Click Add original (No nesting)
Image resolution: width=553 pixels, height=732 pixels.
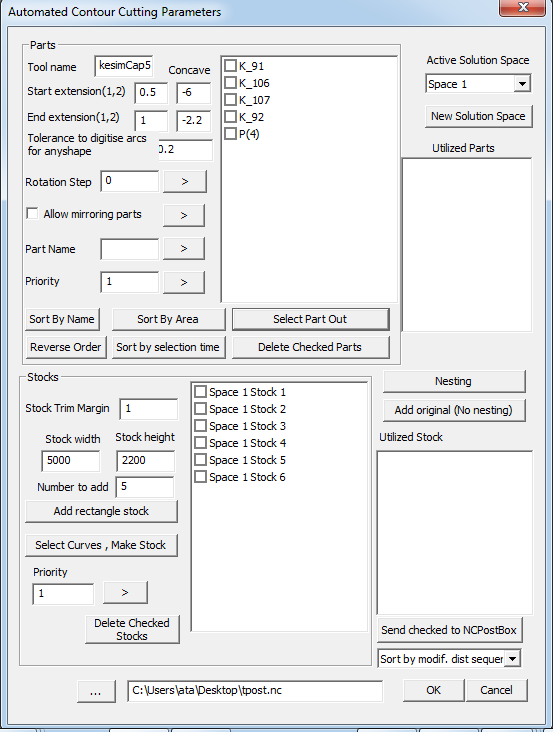(x=454, y=410)
